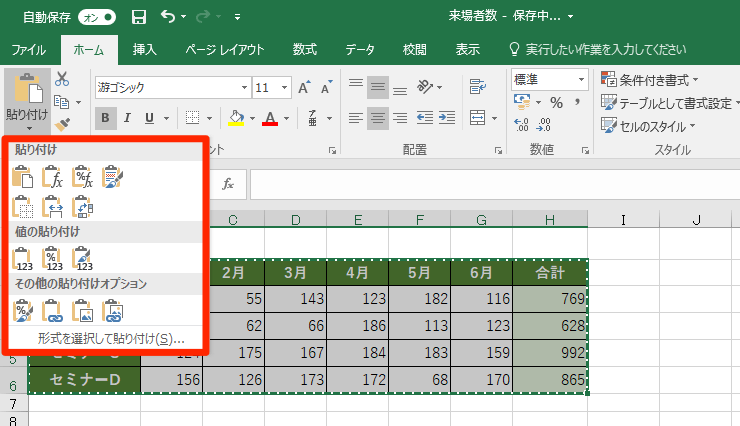The height and width of the screenshot is (426, 740).
Task: Switch to the ページ レイアウト tab
Action: click(224, 50)
